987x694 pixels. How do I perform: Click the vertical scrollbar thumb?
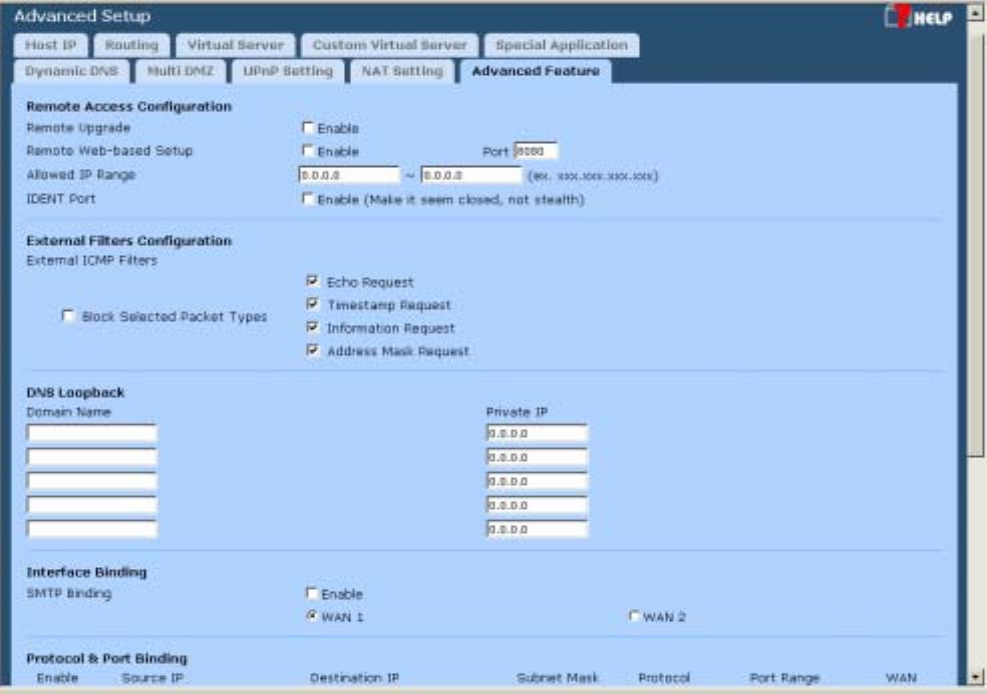pos(976,242)
